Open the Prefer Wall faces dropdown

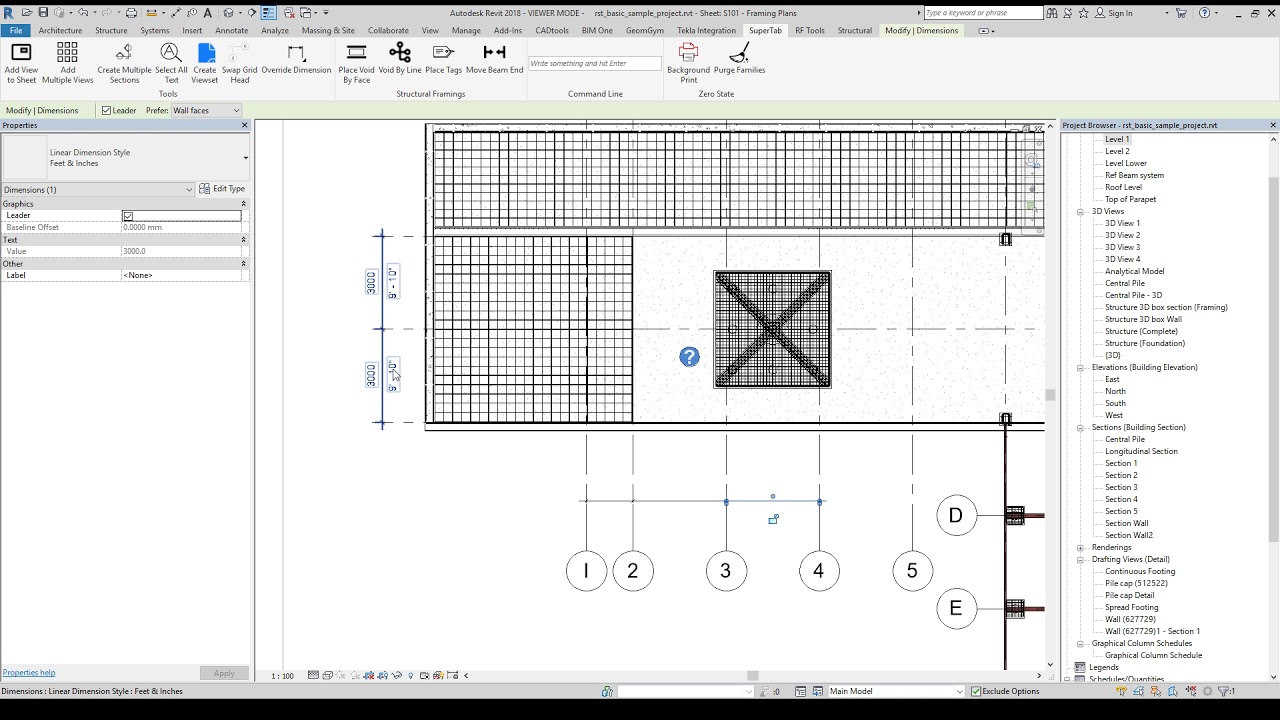tap(207, 111)
